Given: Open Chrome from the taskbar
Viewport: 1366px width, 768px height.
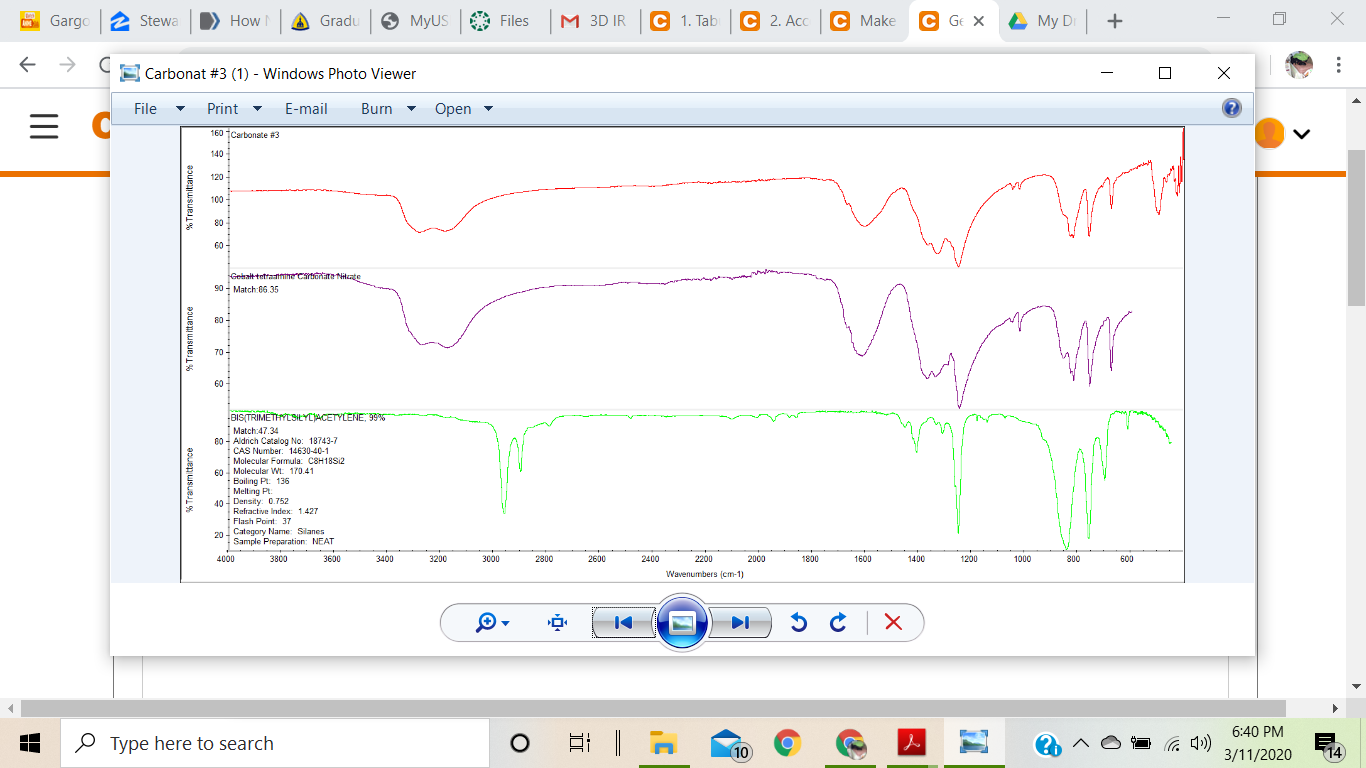Looking at the screenshot, I should (788, 743).
